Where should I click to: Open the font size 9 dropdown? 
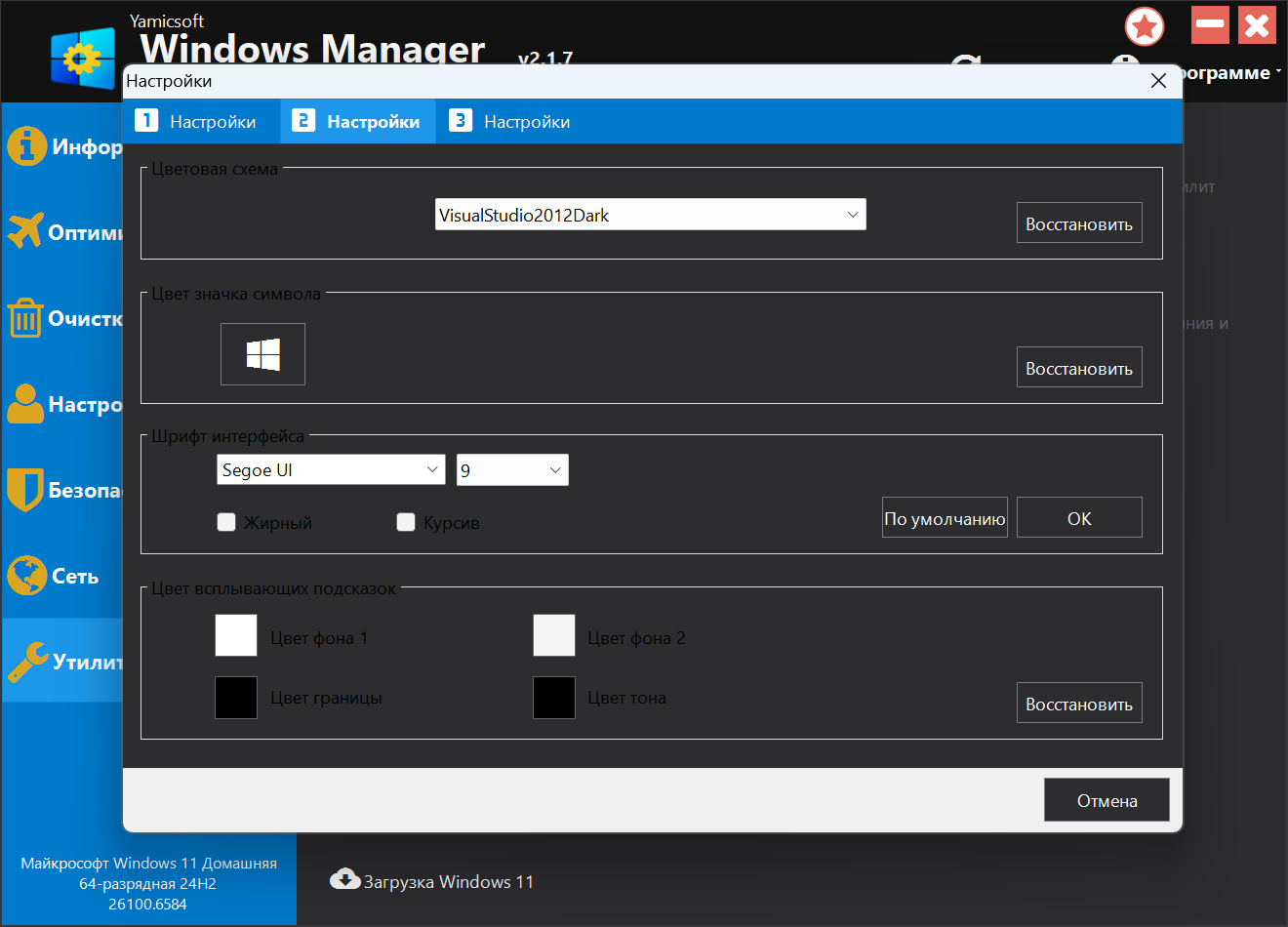pyautogui.click(x=512, y=469)
